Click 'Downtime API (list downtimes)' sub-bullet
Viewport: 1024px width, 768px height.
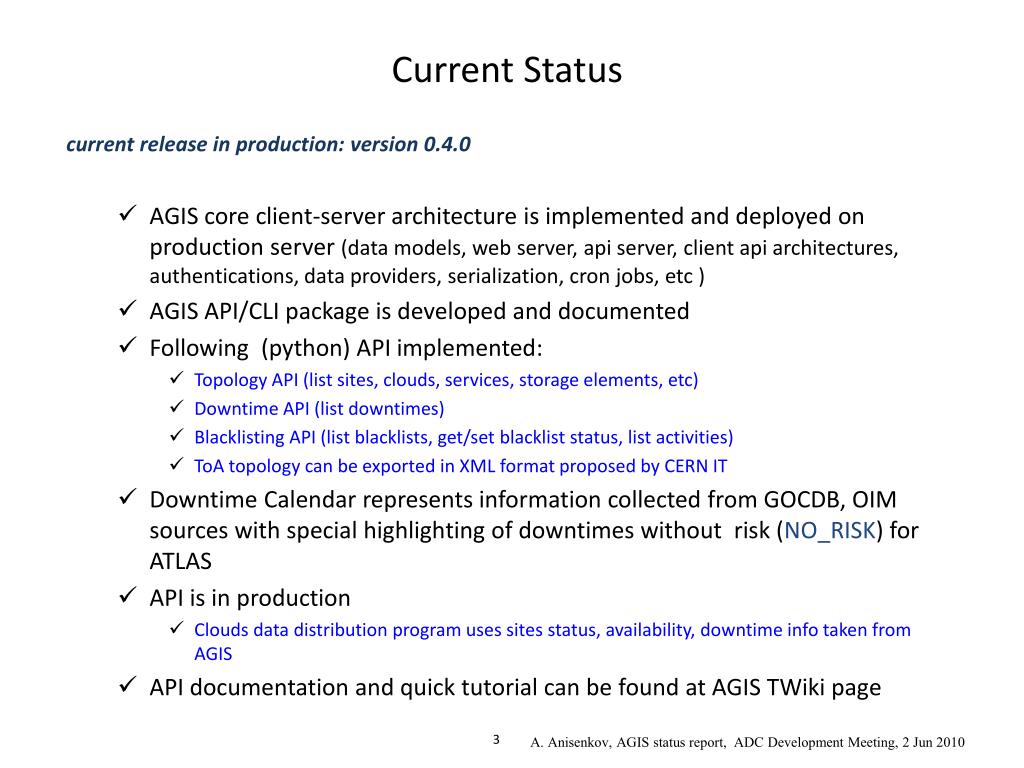point(319,409)
